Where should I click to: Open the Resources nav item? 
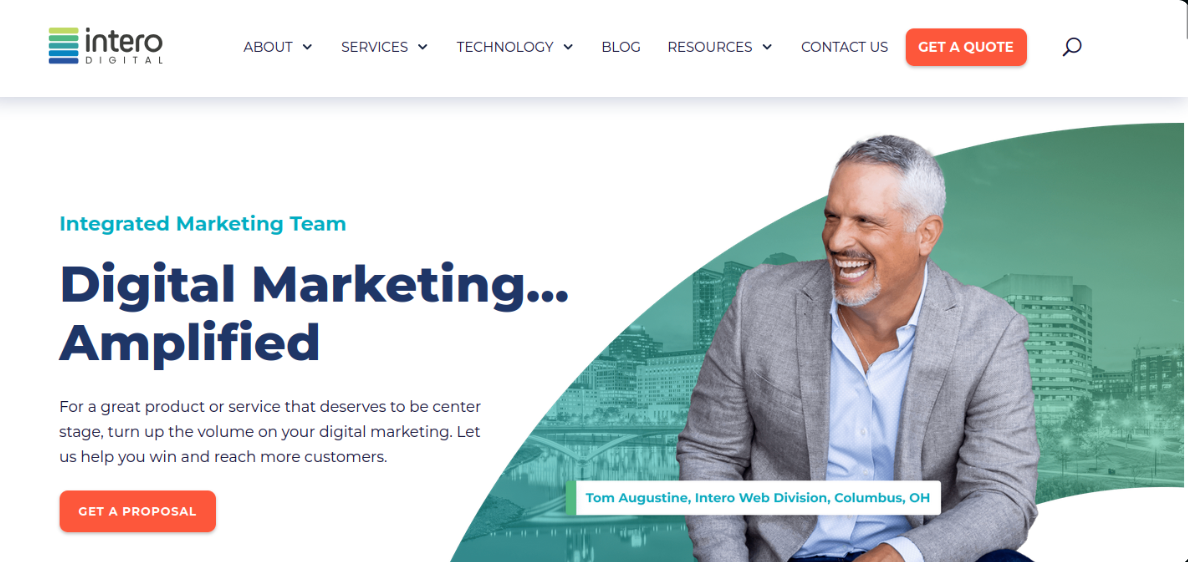(710, 47)
